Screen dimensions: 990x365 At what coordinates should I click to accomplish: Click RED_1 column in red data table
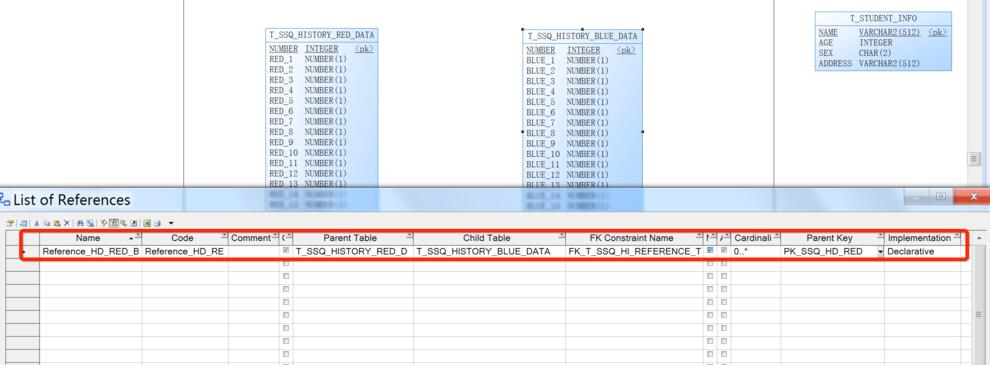307,59
